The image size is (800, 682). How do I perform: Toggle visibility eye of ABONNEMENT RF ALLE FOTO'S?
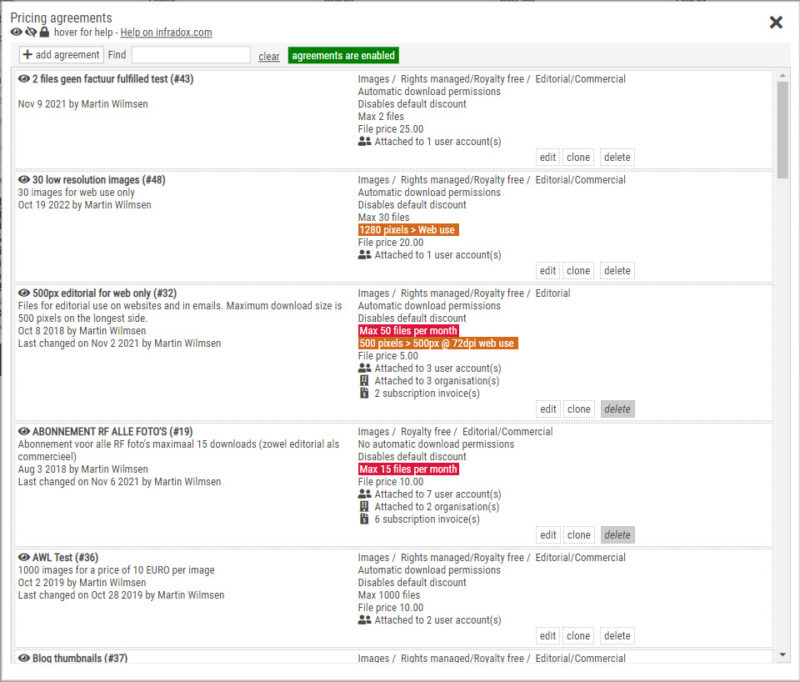tap(24, 432)
